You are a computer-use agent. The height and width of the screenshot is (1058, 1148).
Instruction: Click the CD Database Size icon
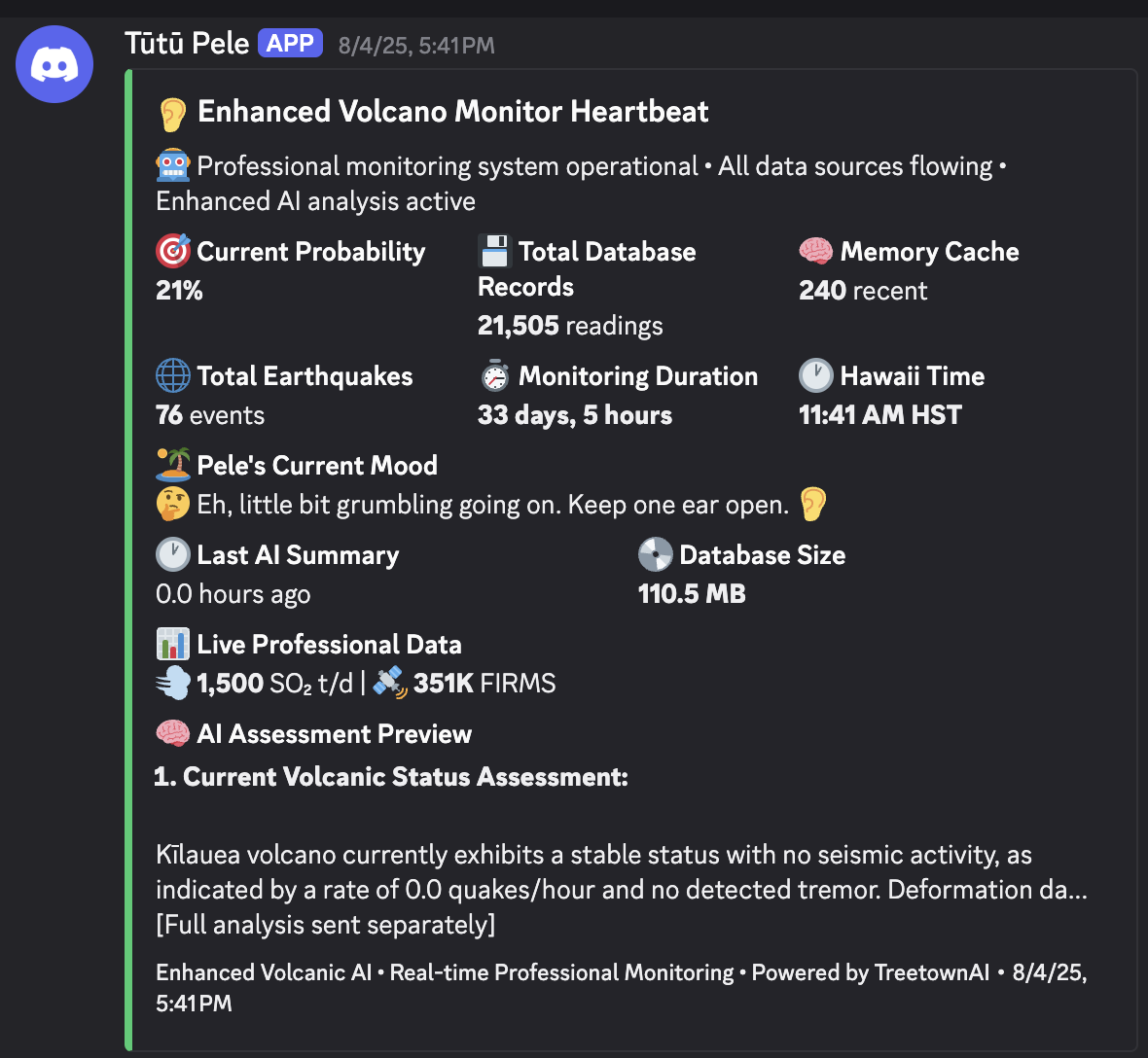[x=656, y=554]
